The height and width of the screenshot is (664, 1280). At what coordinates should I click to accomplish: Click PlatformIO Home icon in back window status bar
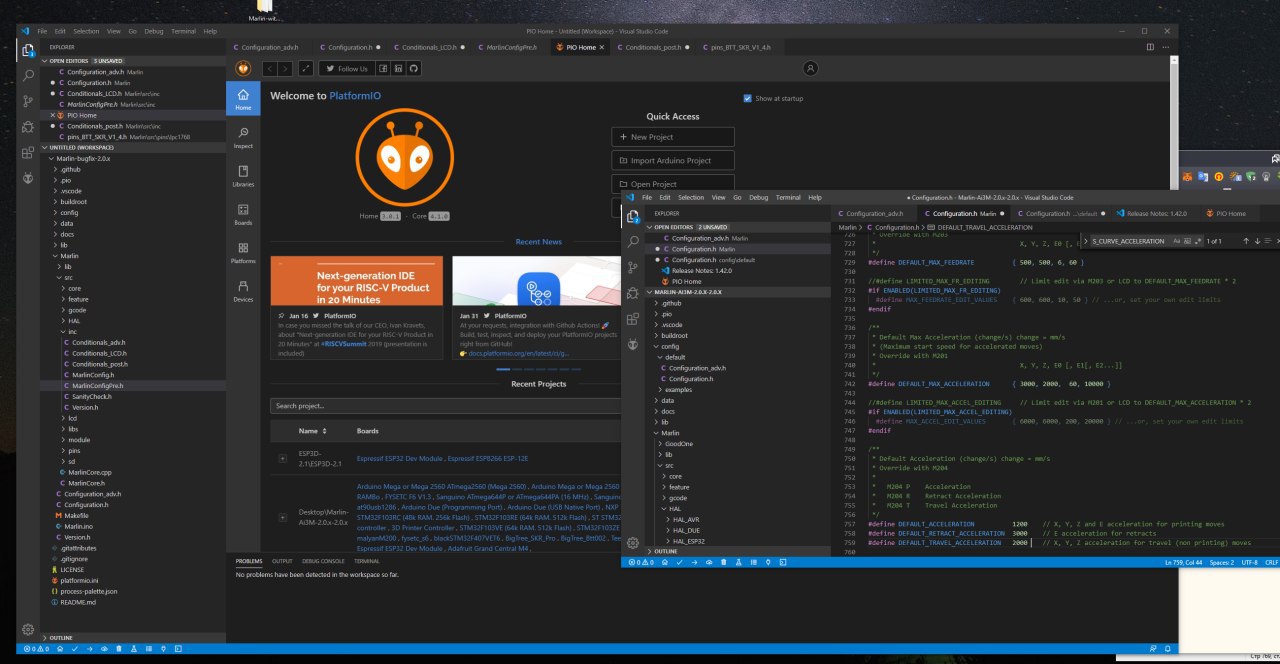click(x=58, y=649)
